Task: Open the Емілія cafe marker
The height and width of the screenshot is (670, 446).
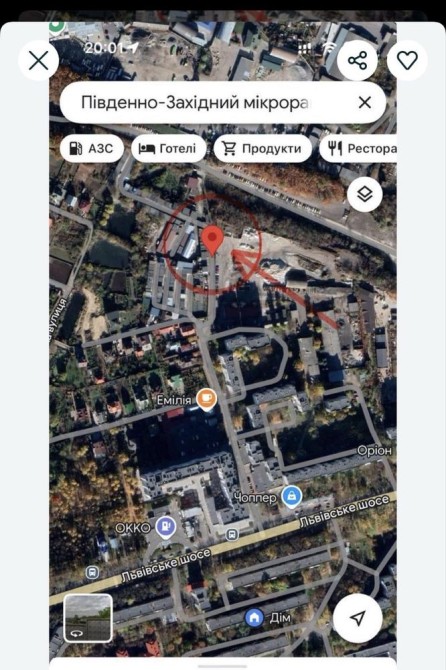Action: coord(206,400)
